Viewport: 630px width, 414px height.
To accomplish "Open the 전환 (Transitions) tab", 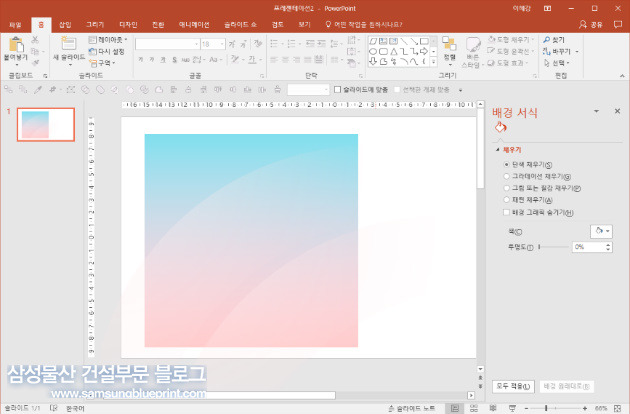I will 158,25.
